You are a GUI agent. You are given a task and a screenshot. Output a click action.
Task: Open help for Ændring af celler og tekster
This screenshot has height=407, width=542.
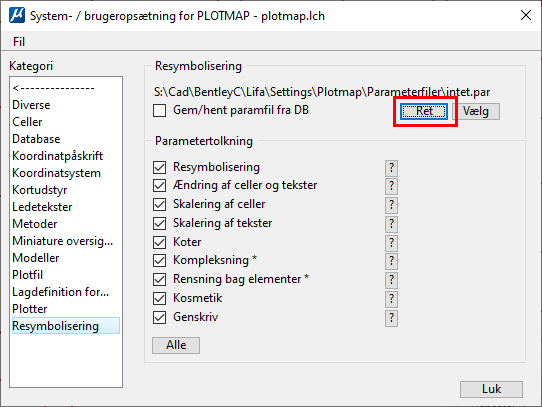tap(391, 186)
